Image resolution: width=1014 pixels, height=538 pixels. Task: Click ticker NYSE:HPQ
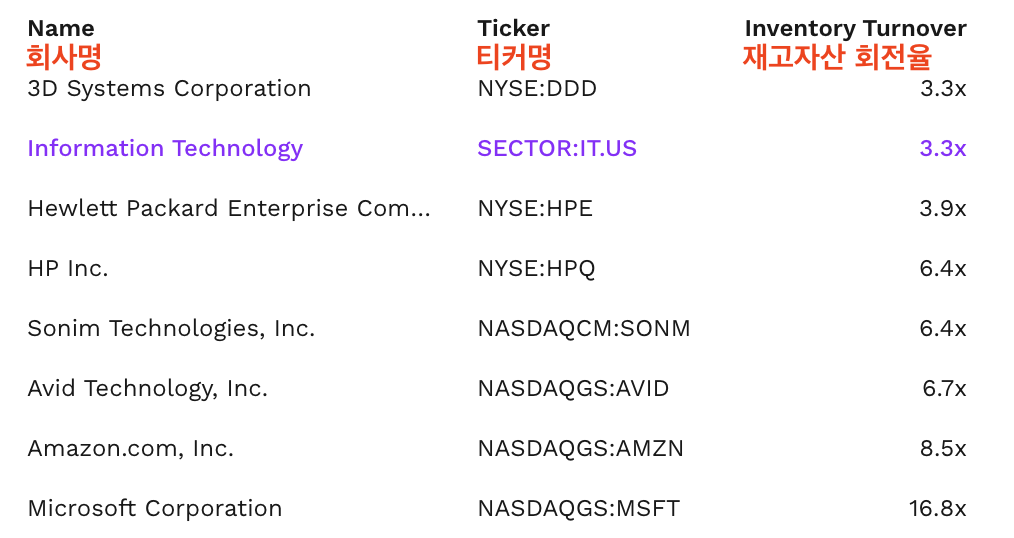click(536, 268)
